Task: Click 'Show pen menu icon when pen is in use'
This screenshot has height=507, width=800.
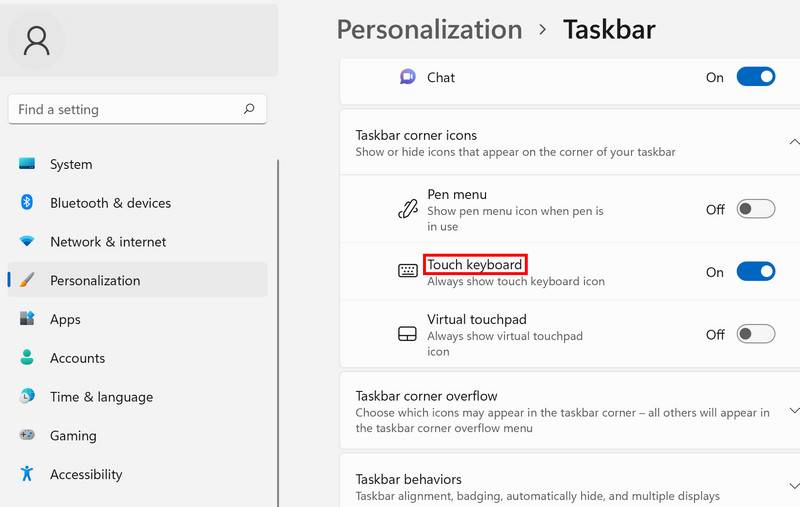Action: click(515, 218)
